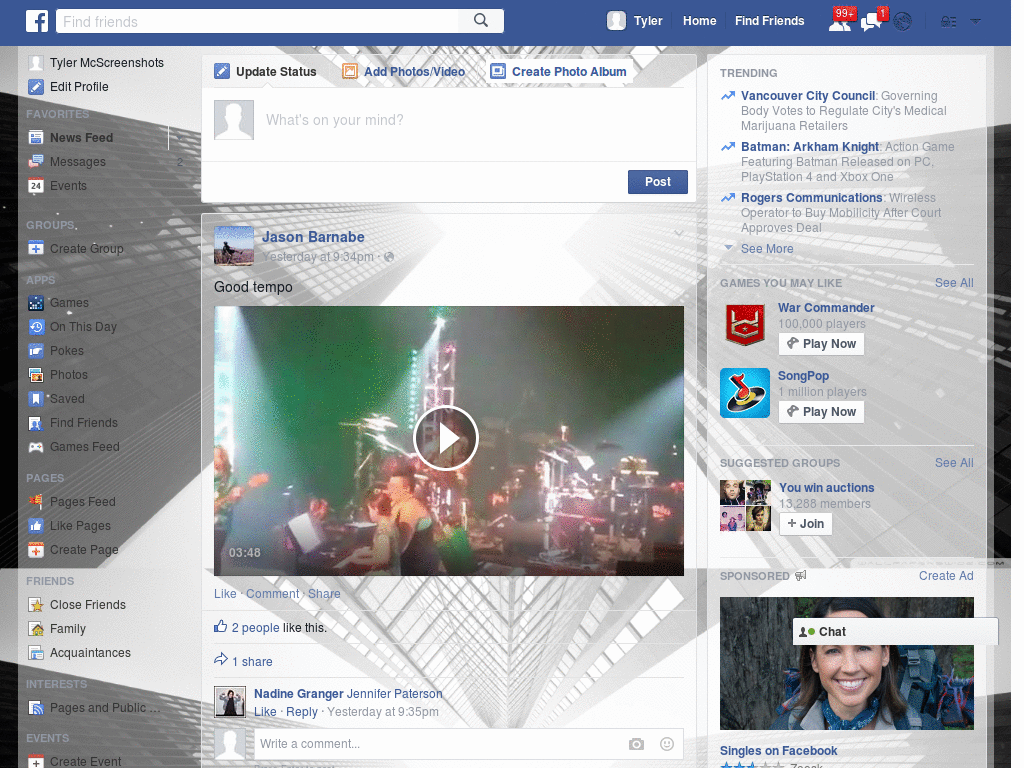The height and width of the screenshot is (768, 1024).
Task: Like Jason Barnabe's post
Action: (225, 594)
